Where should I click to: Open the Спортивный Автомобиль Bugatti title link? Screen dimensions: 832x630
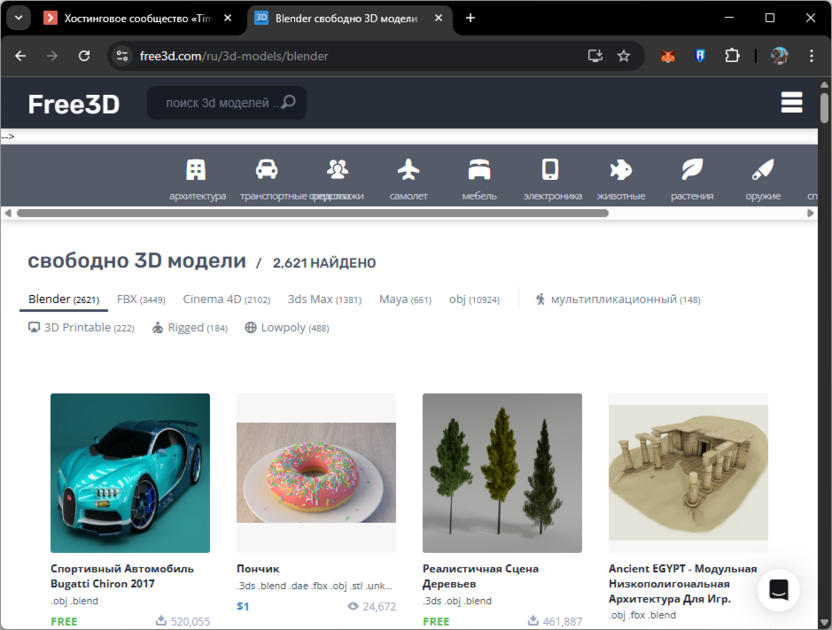(122, 576)
